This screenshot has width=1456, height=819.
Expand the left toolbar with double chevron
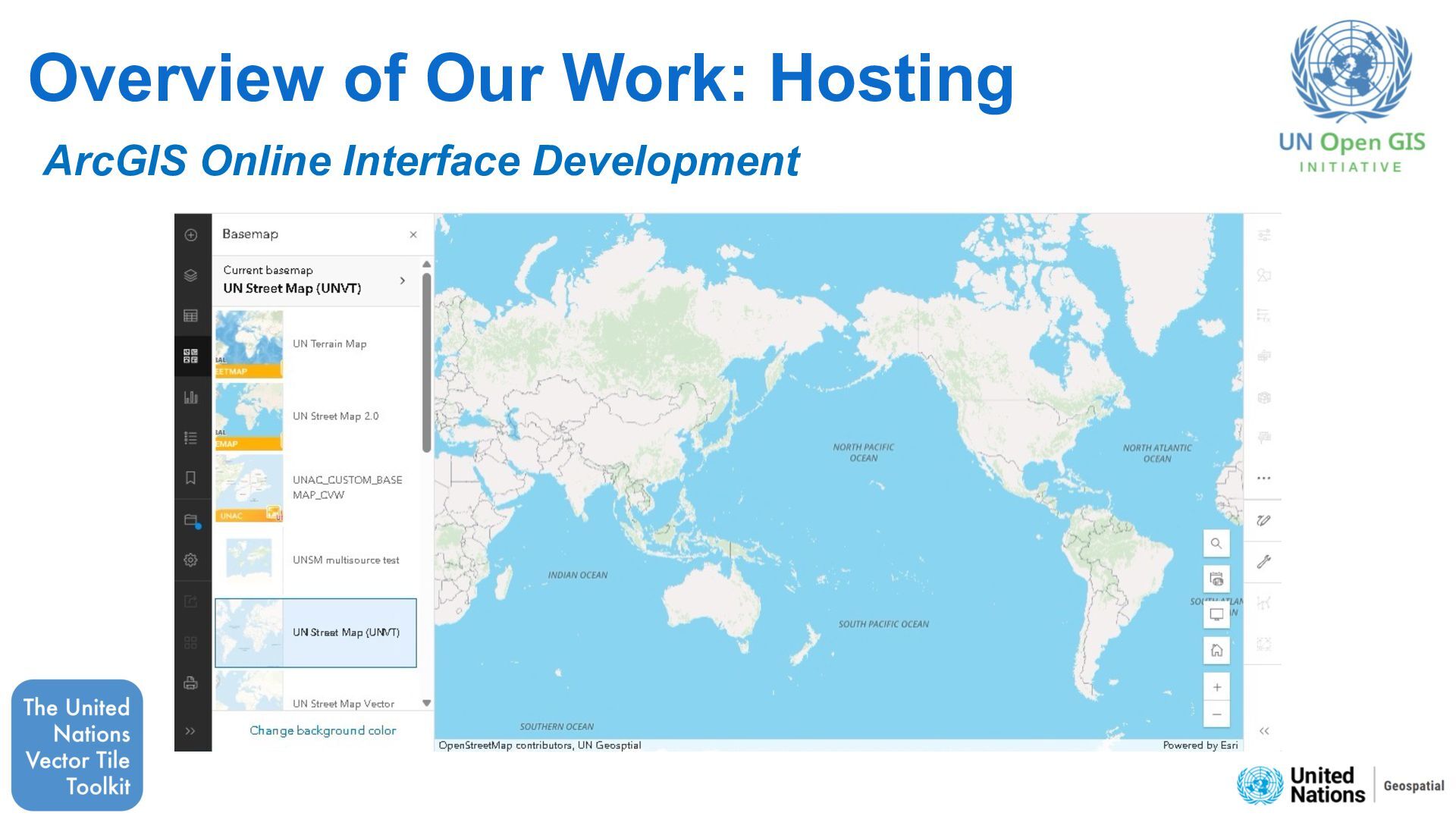(x=191, y=731)
